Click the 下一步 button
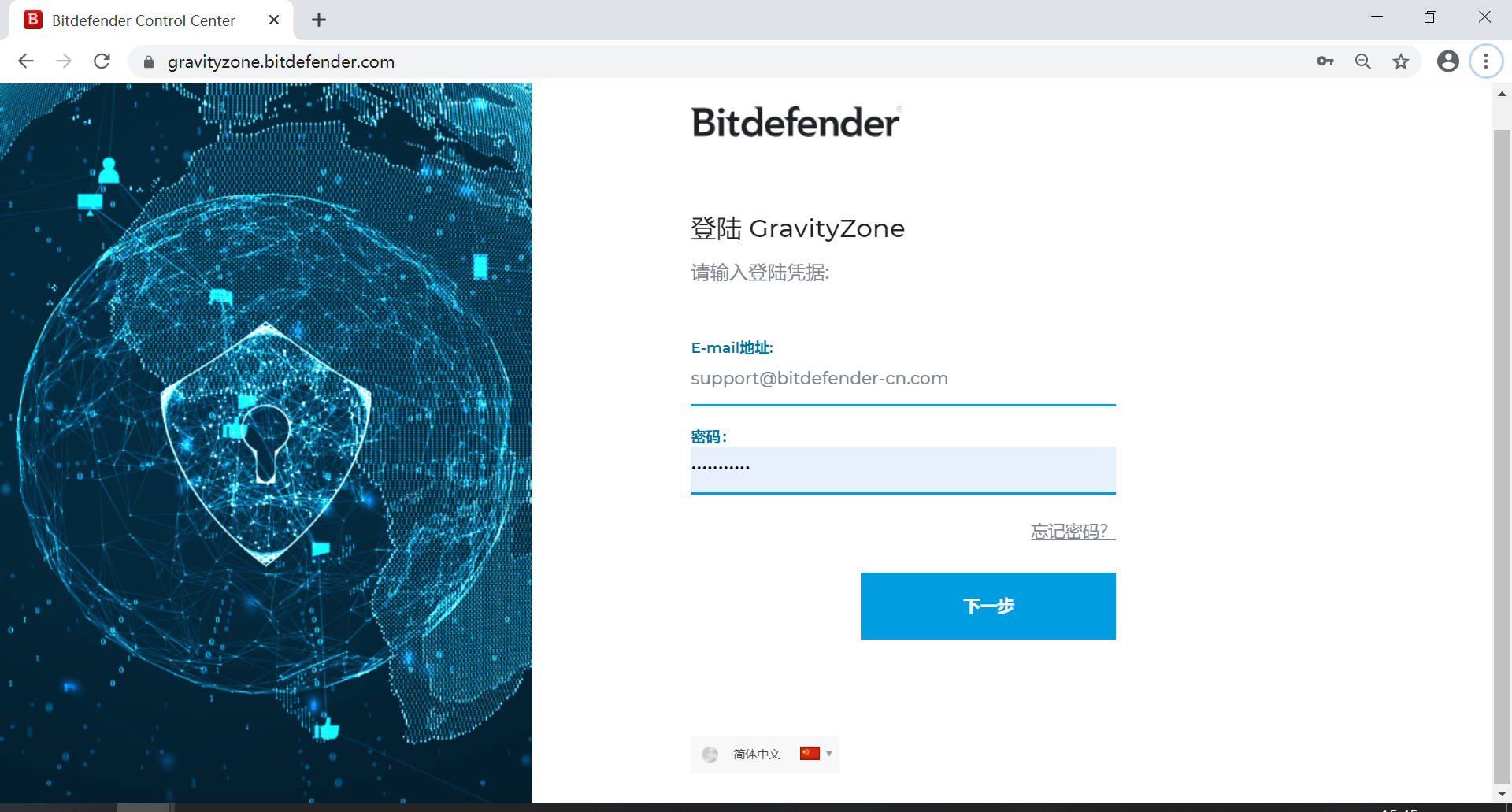1512x812 pixels. click(x=988, y=606)
